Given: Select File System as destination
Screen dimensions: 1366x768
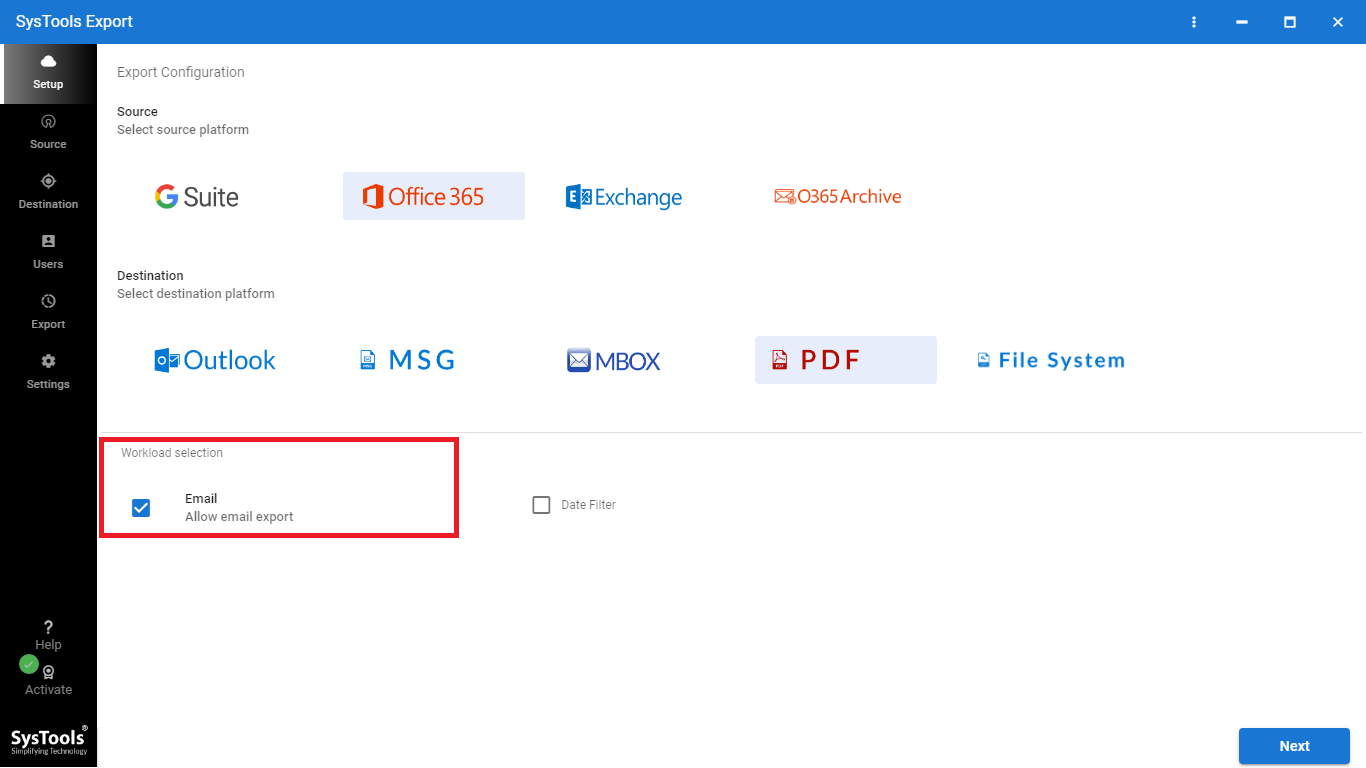Looking at the screenshot, I should 1051,360.
